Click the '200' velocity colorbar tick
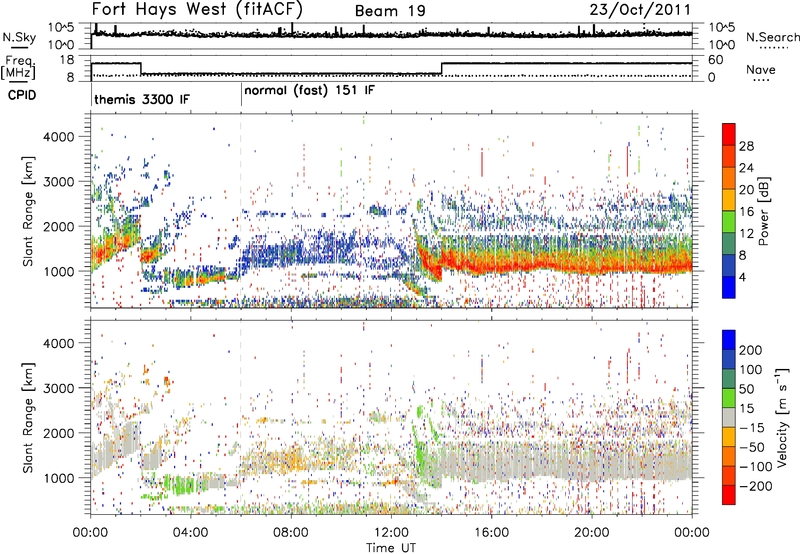The height and width of the screenshot is (554, 800). tap(751, 350)
